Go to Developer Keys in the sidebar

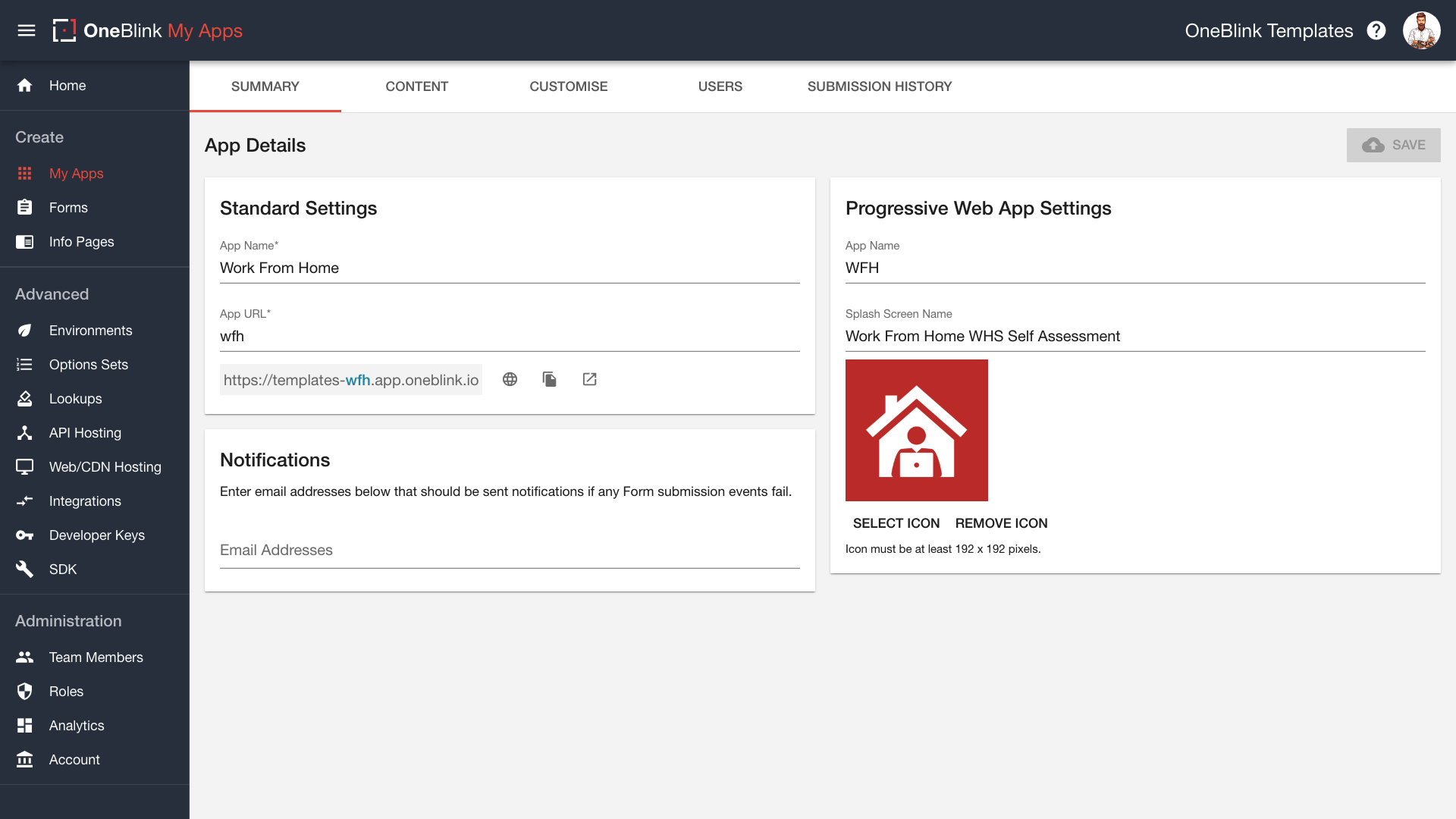(x=96, y=535)
